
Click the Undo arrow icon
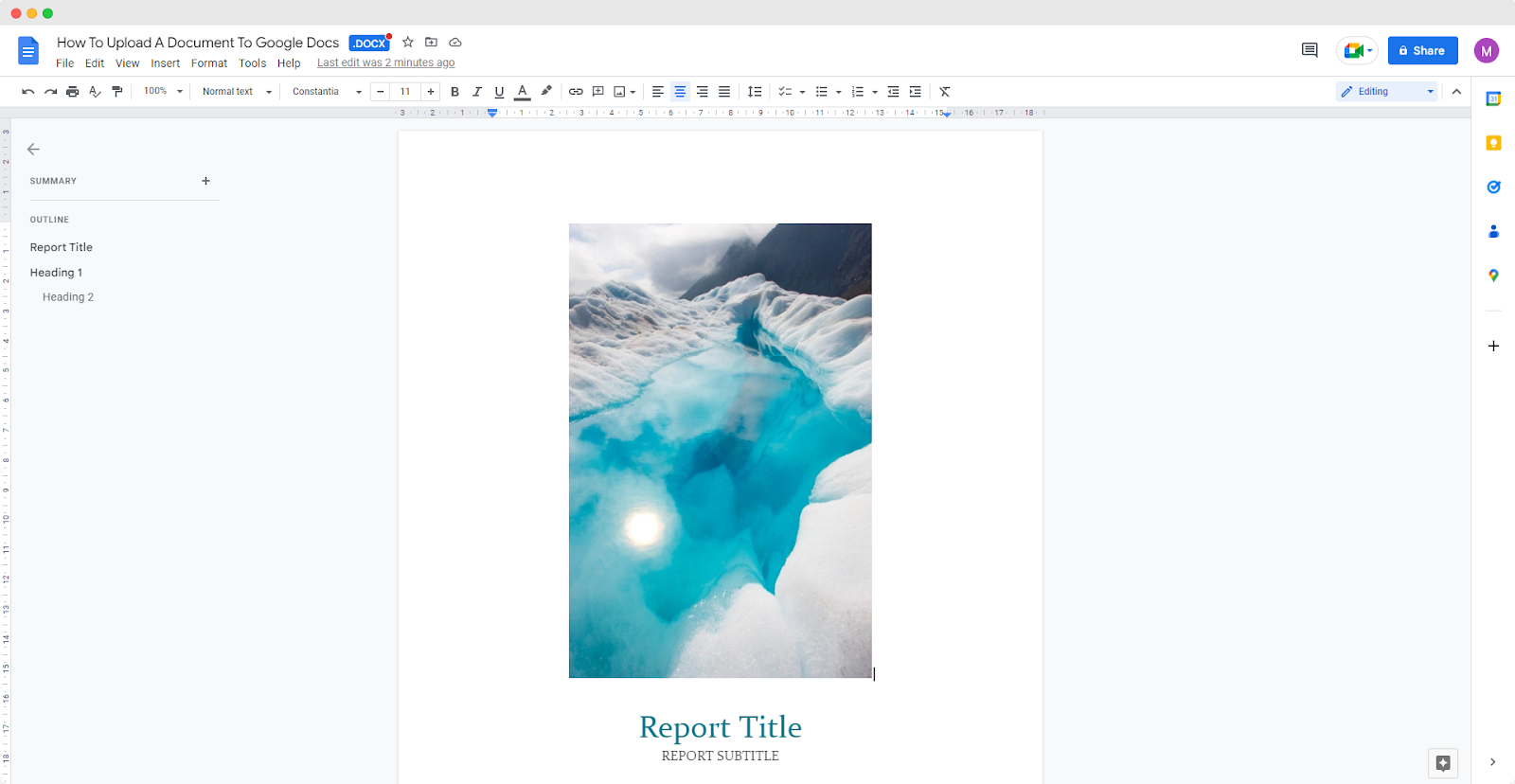coord(28,92)
